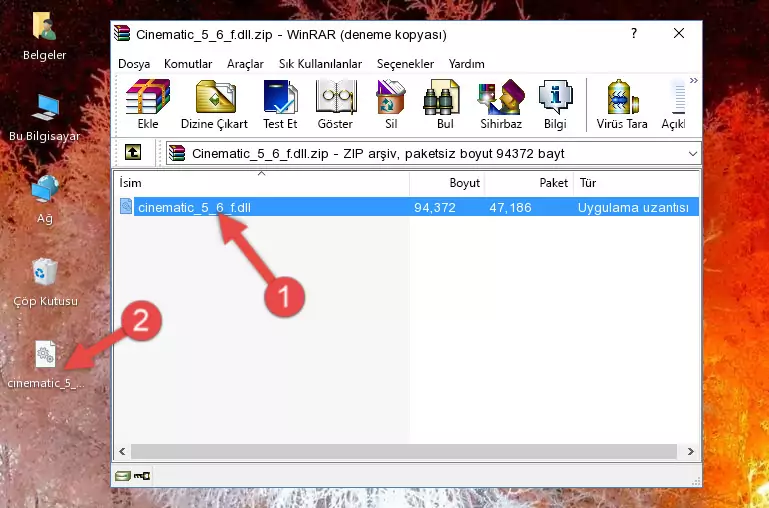
Task: Open the Dosya menu
Action: pyautogui.click(x=134, y=64)
